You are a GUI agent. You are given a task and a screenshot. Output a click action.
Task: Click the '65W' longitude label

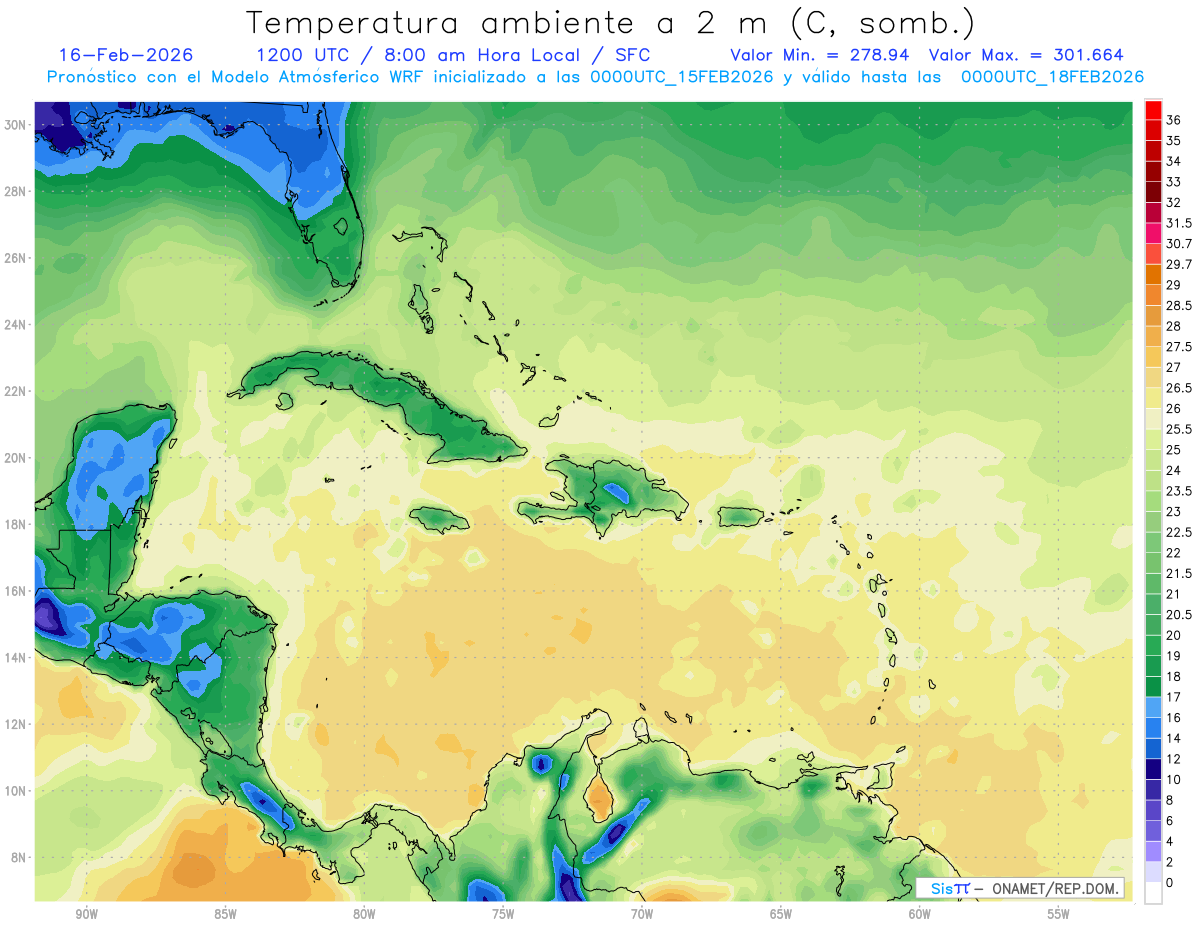[x=781, y=914]
